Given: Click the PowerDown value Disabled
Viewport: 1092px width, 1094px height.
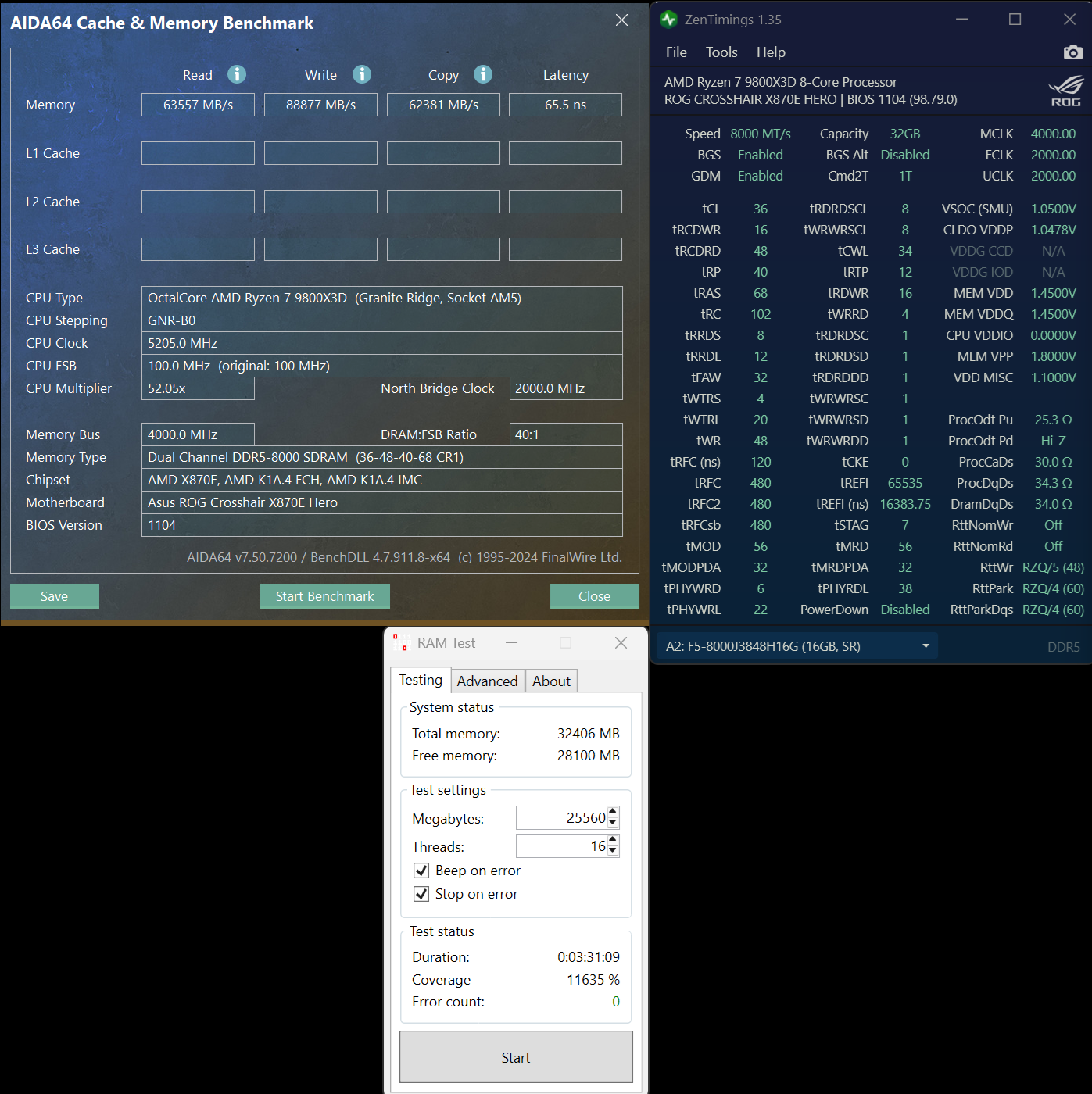Looking at the screenshot, I should (x=905, y=610).
